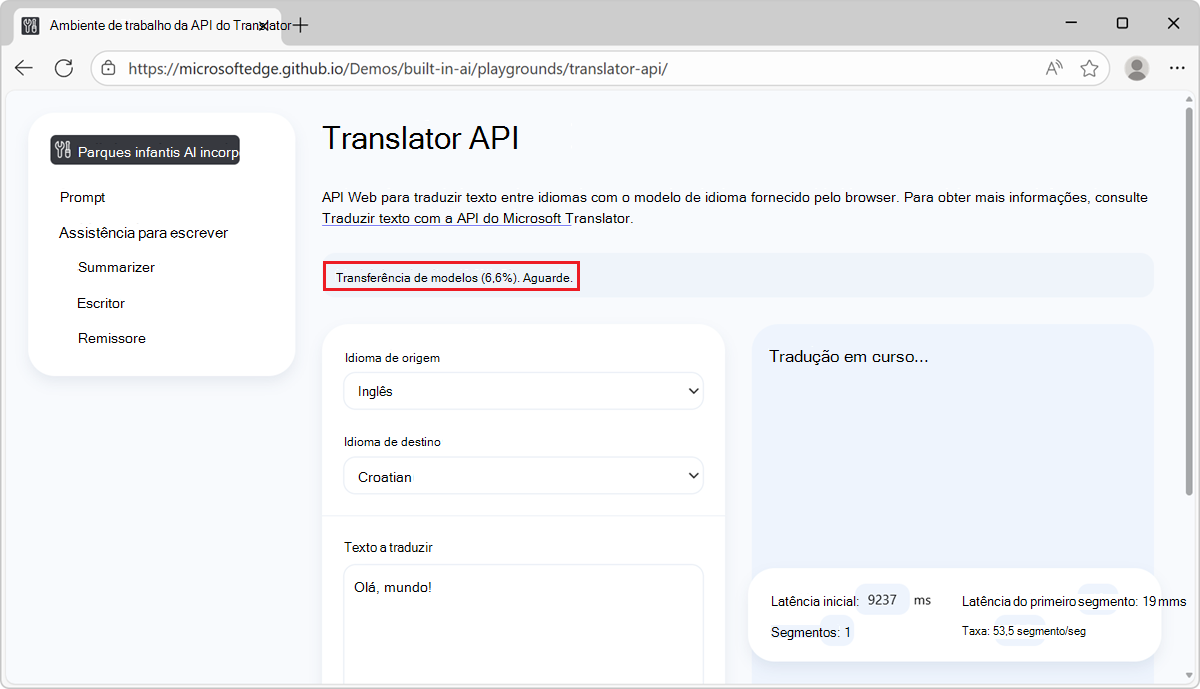Viewport: 1200px width, 689px height.
Task: Open the Parques infantis AI sidebar heading
Action: point(145,151)
